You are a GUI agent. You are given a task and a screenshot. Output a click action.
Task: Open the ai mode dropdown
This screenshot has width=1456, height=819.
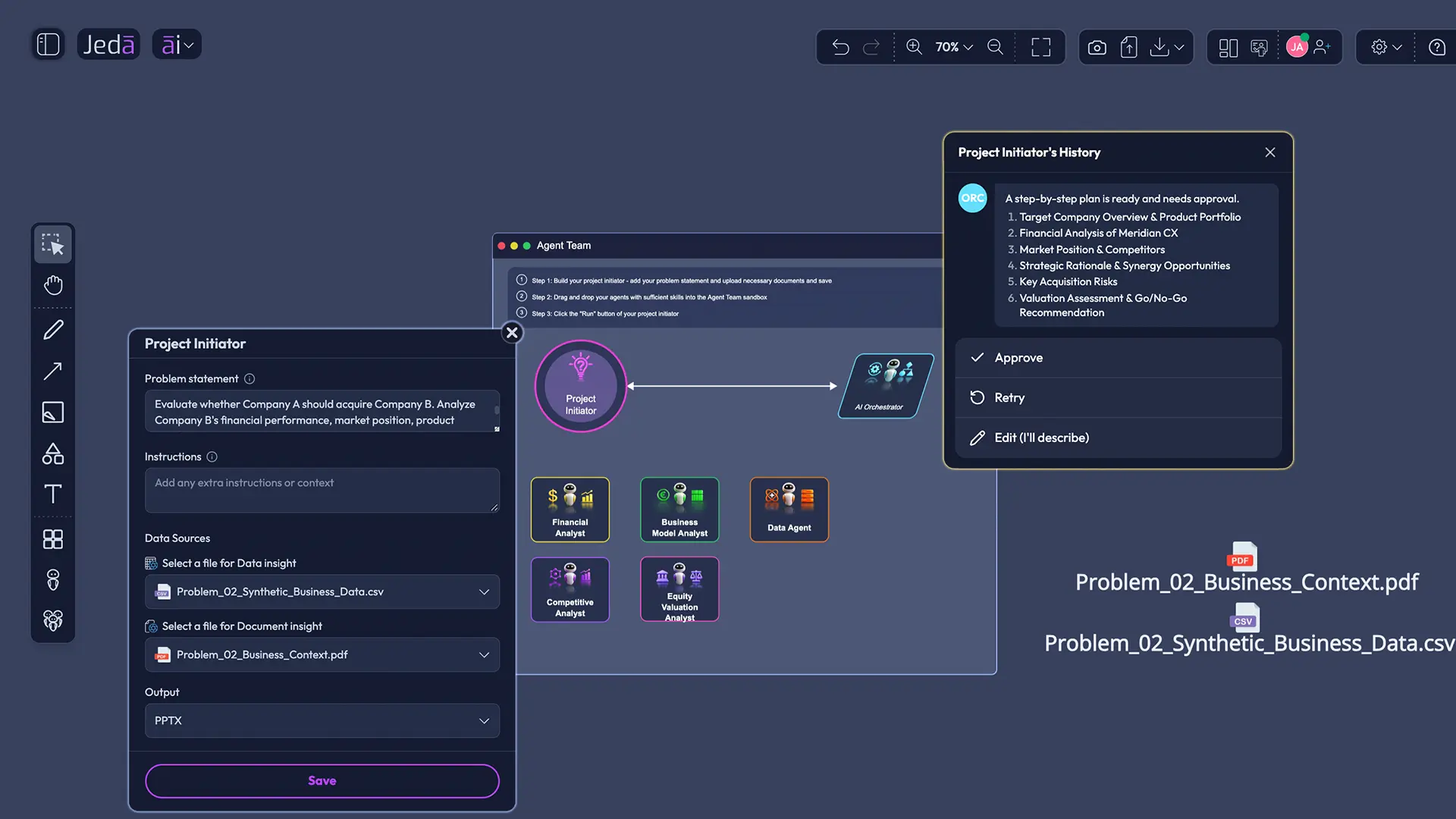point(177,44)
